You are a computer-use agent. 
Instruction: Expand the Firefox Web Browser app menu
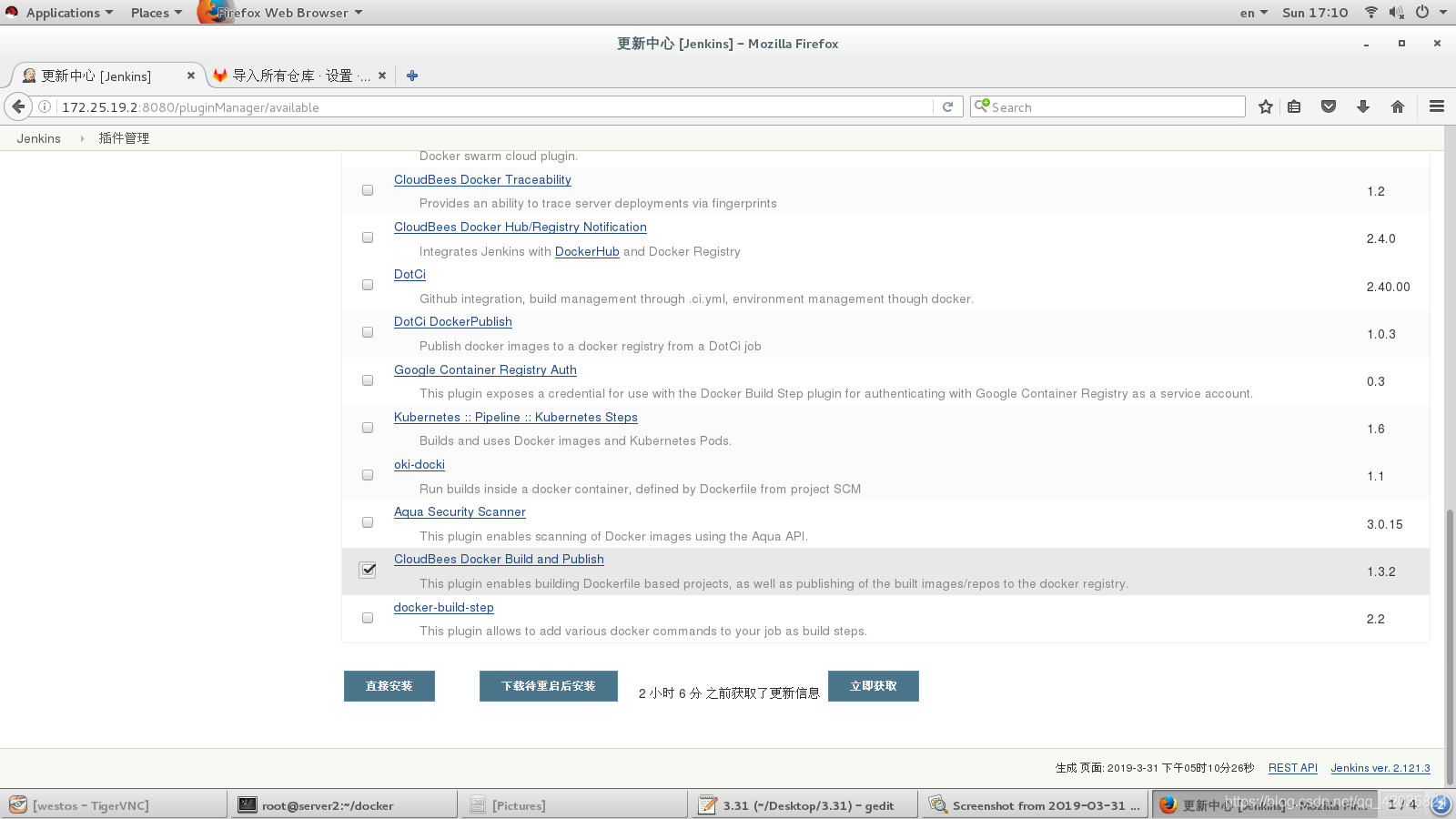(289, 13)
